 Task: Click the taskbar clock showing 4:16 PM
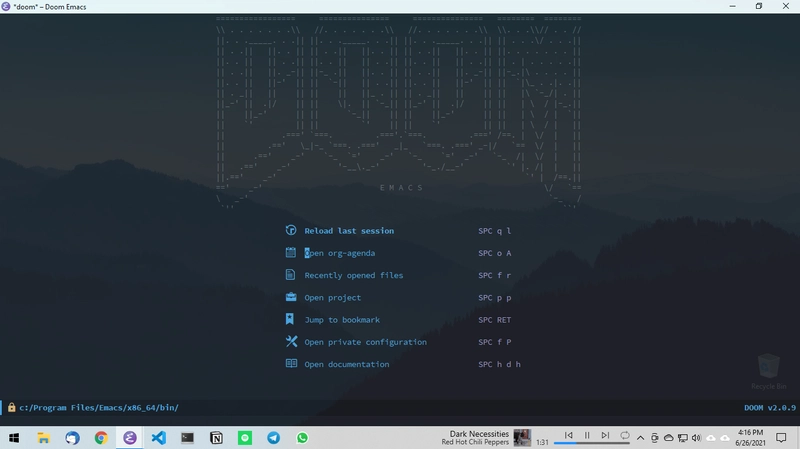750,438
